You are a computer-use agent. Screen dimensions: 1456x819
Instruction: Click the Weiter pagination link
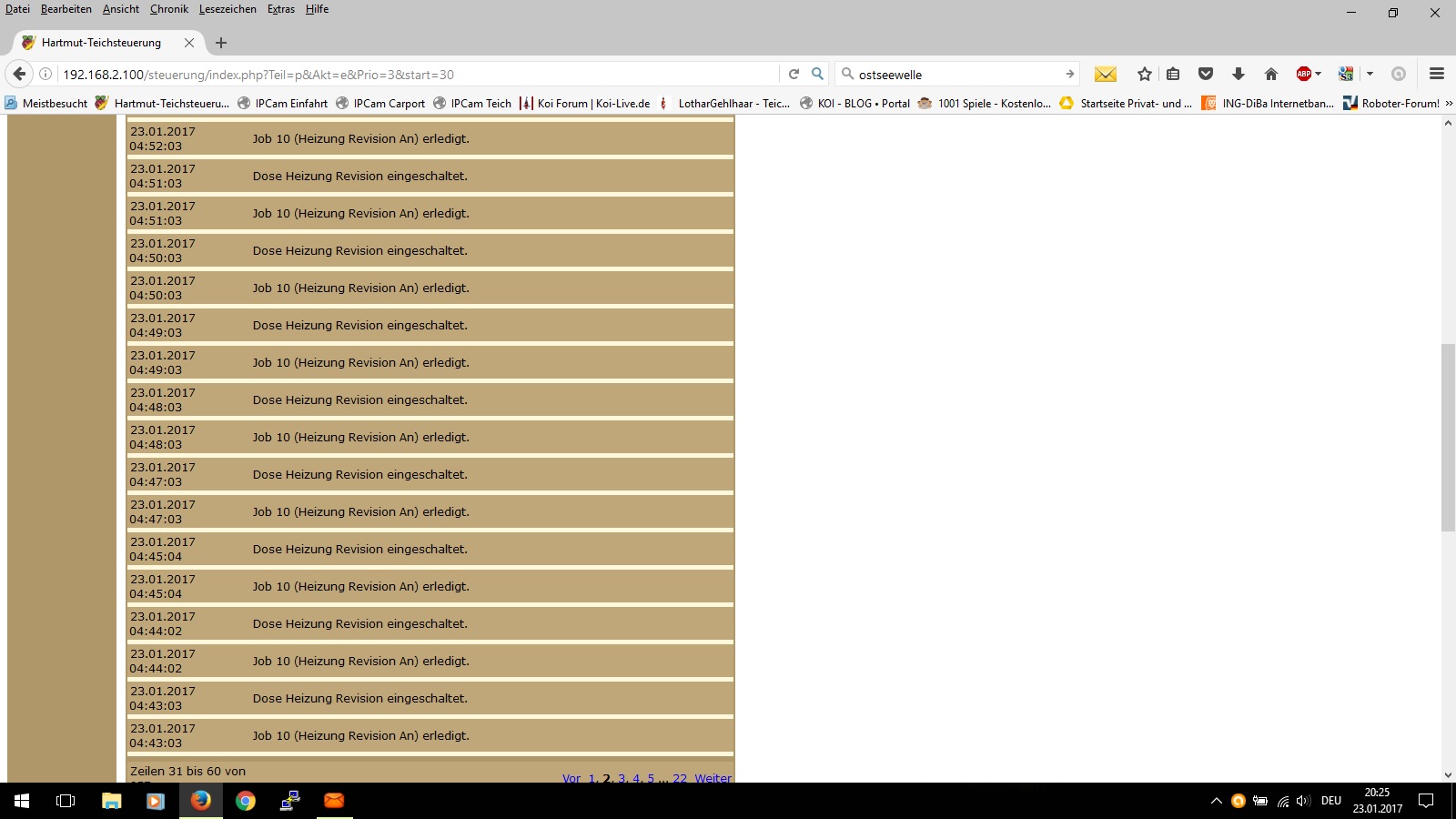click(713, 778)
